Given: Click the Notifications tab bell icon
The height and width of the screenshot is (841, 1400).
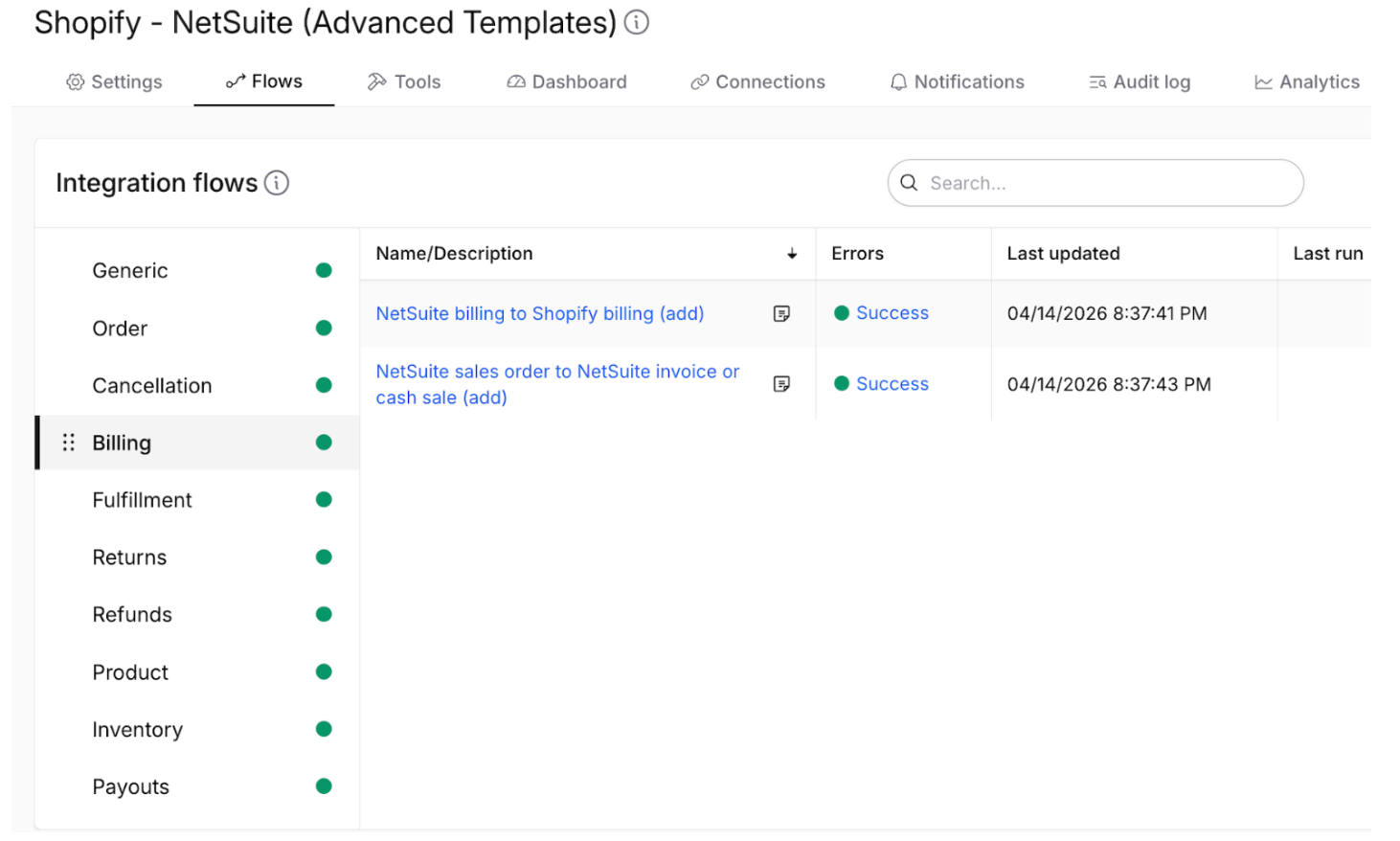Looking at the screenshot, I should [898, 82].
